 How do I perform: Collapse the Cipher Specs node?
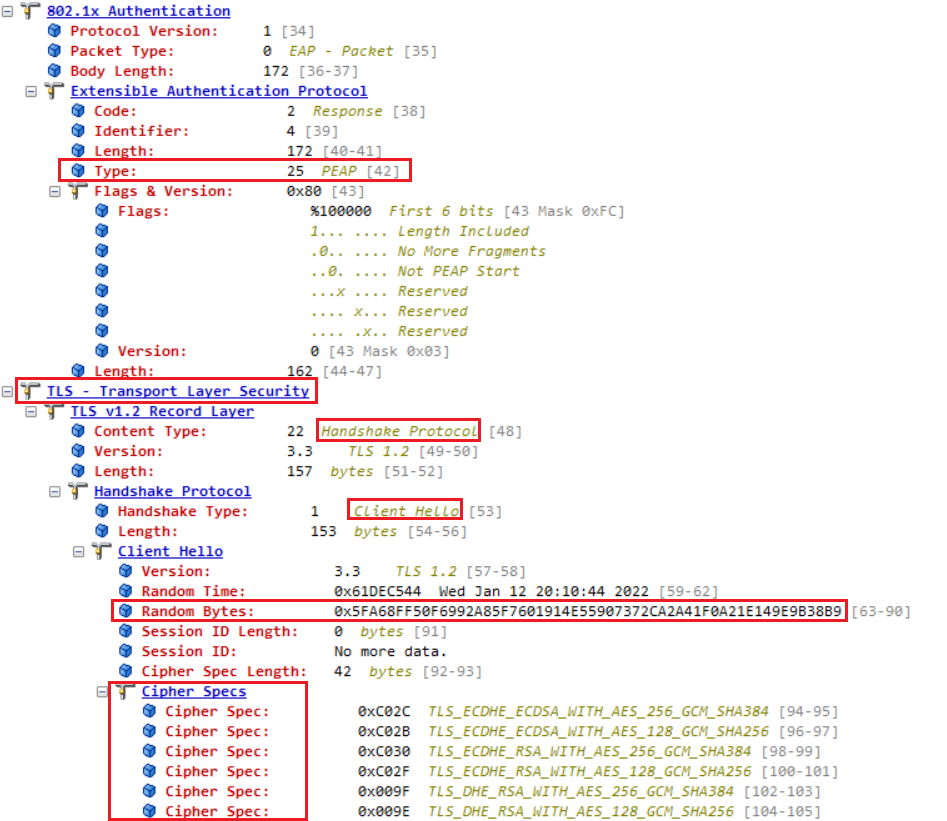tap(102, 692)
